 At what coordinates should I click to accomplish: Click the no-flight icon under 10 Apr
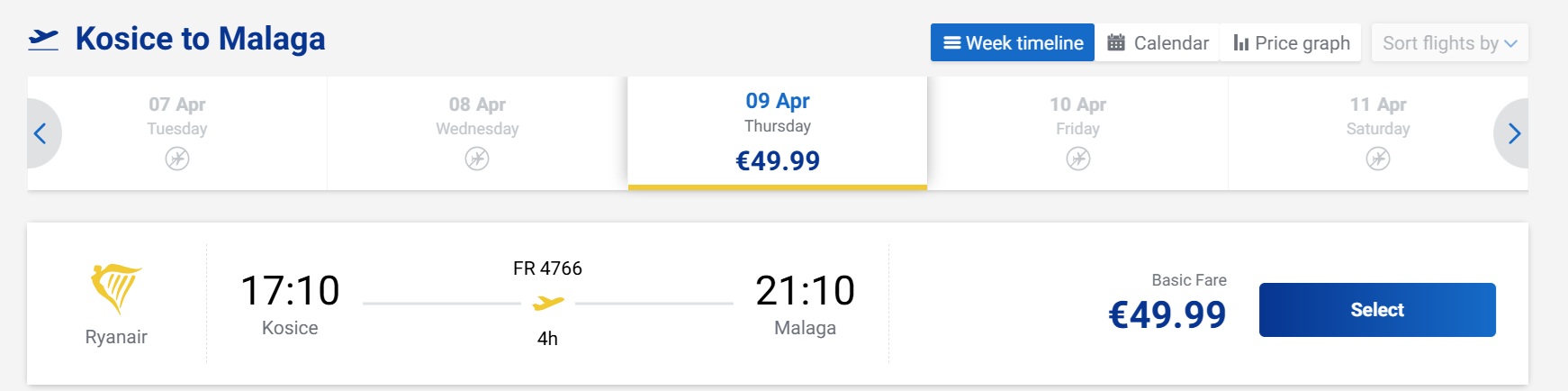click(x=1077, y=159)
